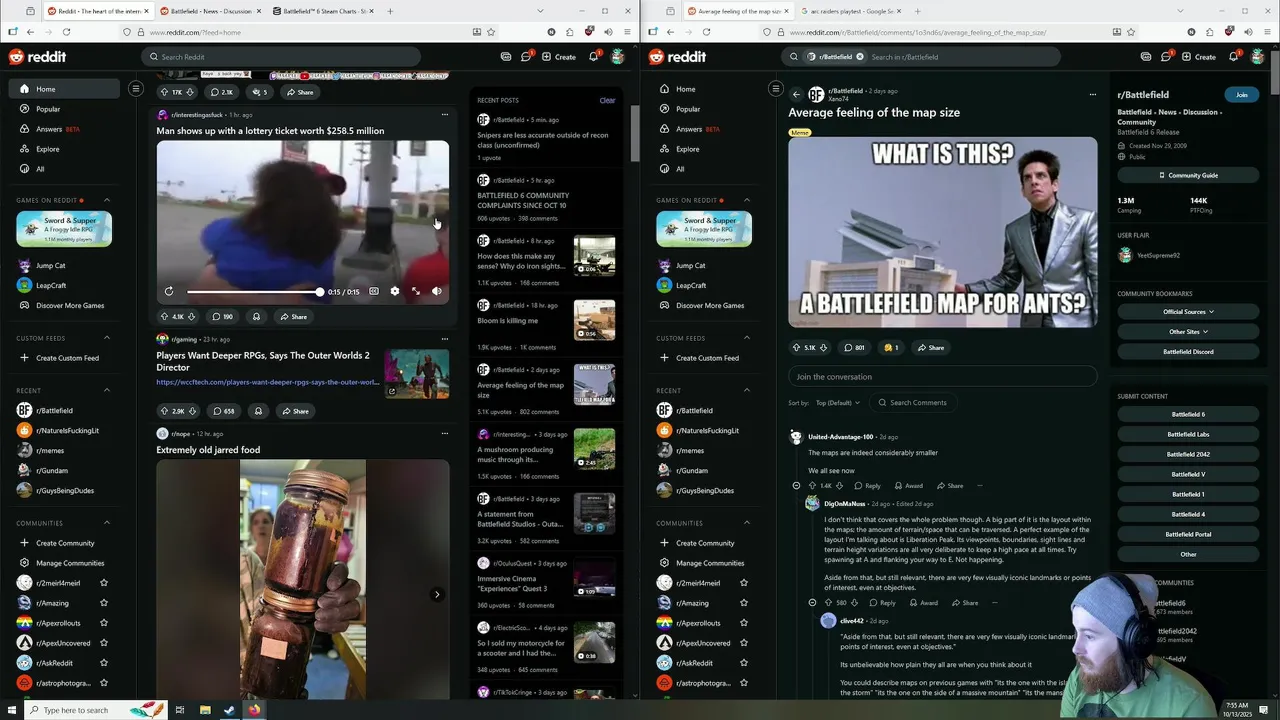Toggle captions on the lottery video
Viewport: 1280px width, 720px height.
click(x=374, y=291)
